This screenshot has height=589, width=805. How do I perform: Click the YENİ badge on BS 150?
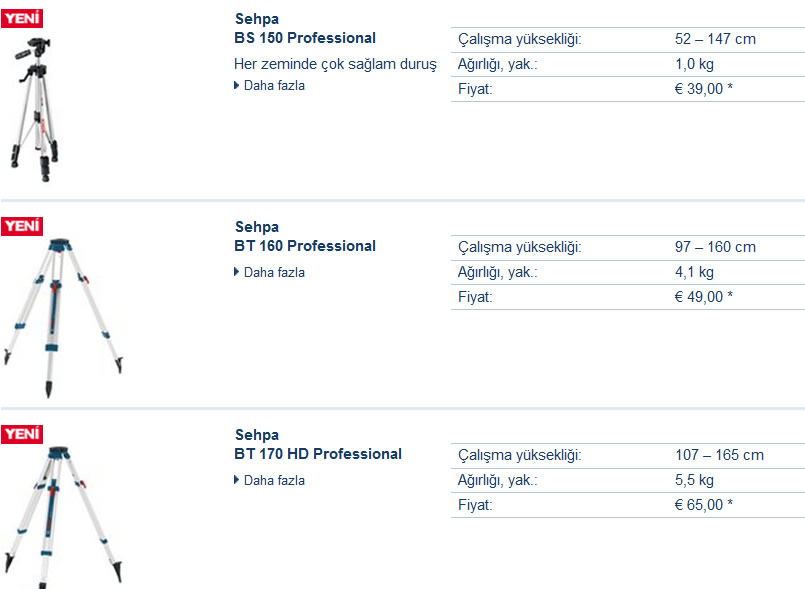(x=22, y=18)
